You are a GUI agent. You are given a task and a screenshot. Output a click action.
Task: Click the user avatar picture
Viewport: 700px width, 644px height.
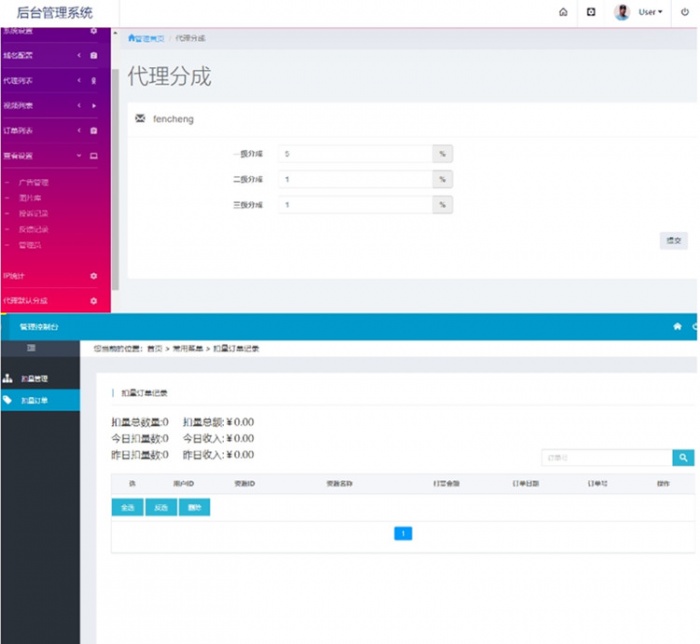tap(621, 12)
